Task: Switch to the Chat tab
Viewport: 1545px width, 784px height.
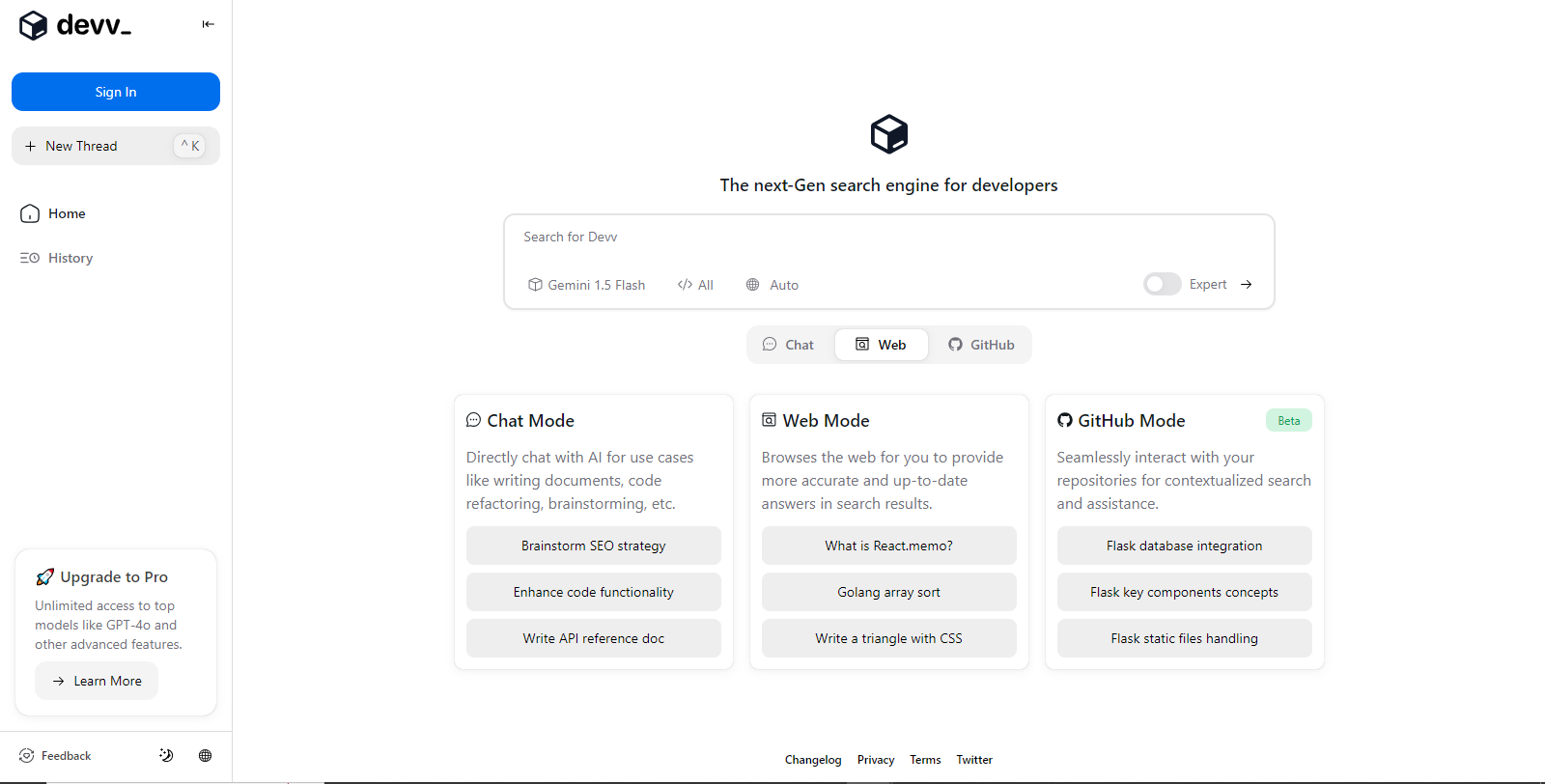Action: click(788, 345)
